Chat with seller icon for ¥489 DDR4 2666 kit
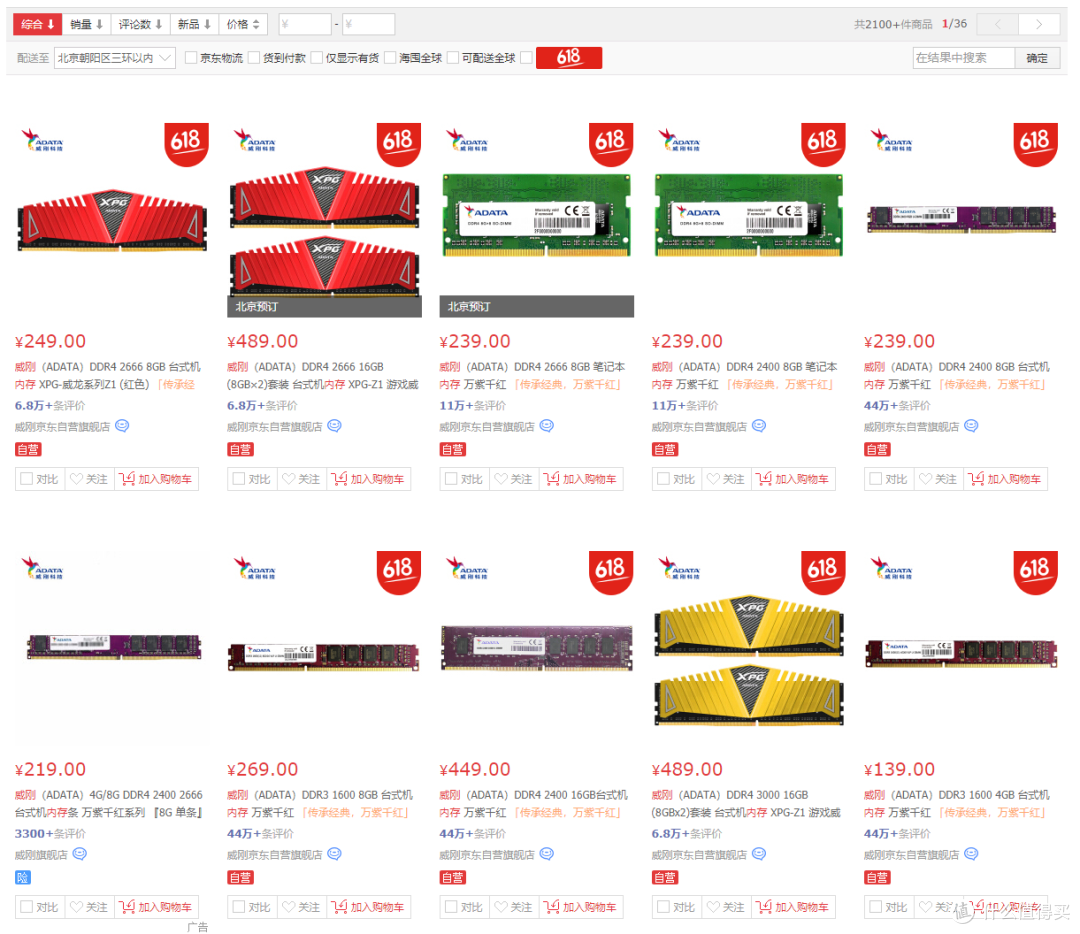The image size is (1080, 934). coord(334,426)
